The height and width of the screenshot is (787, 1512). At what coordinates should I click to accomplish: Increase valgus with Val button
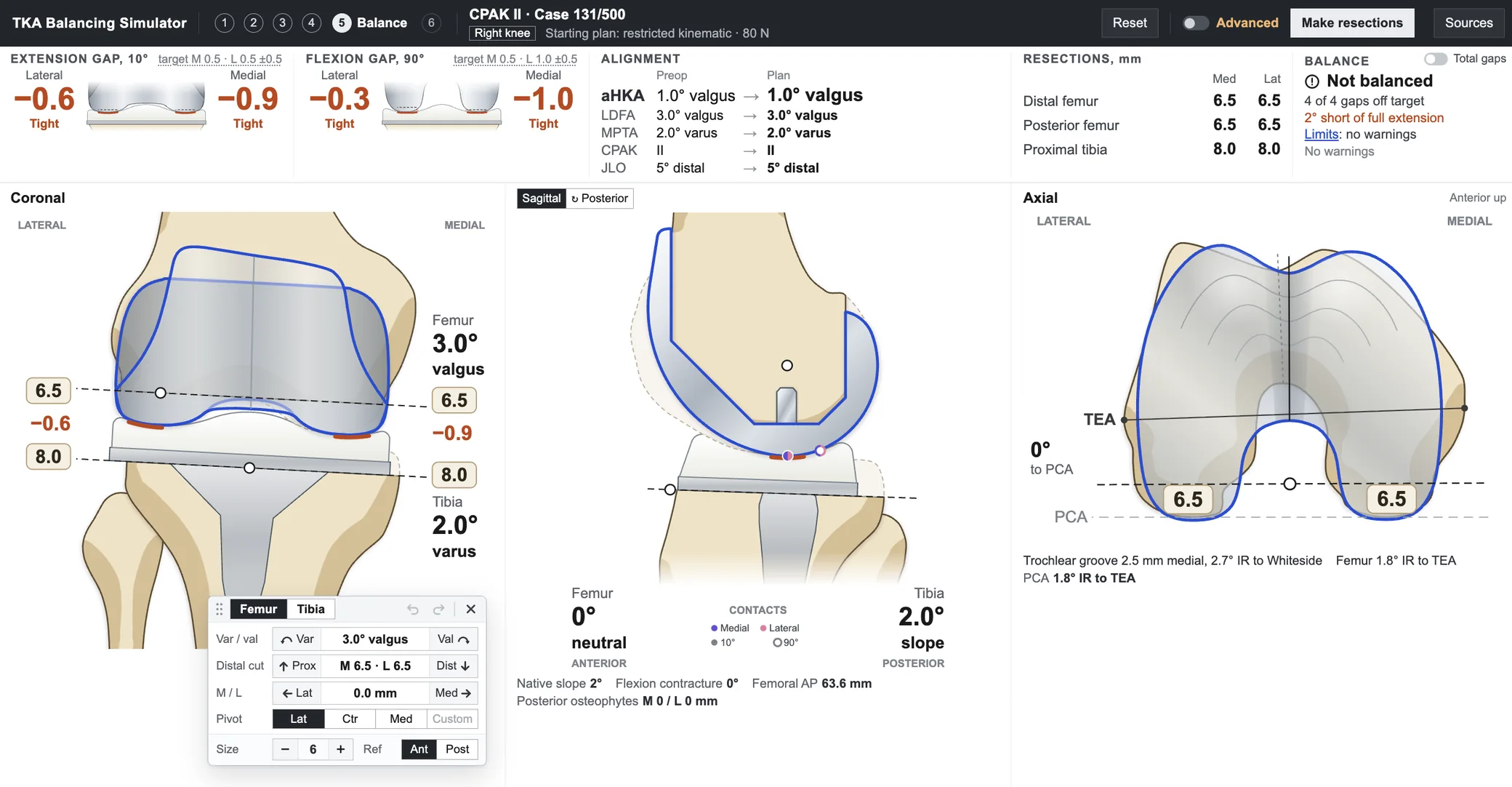click(453, 639)
